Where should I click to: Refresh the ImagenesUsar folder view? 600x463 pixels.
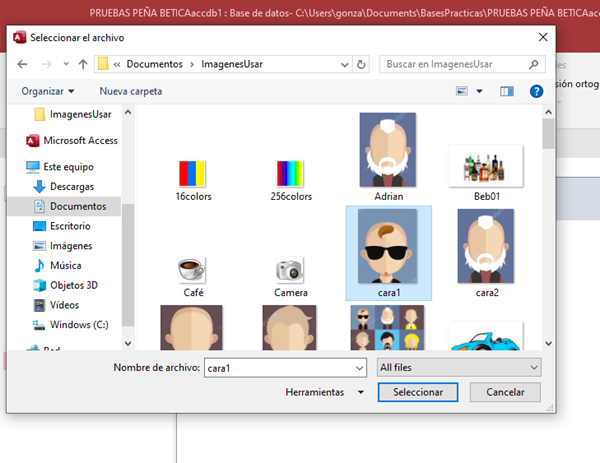point(362,64)
